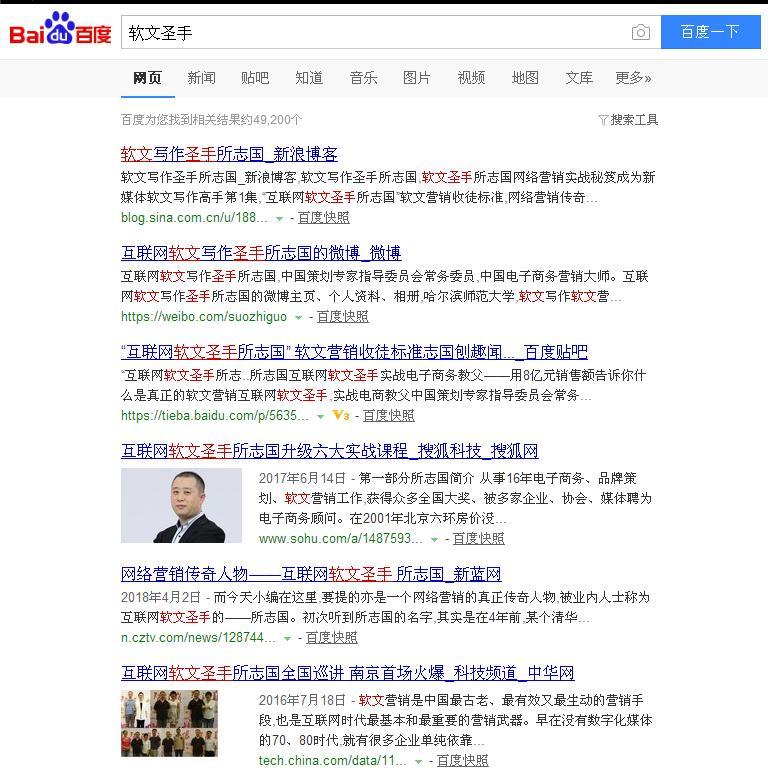
Task: Open image search camera icon
Action: [640, 32]
